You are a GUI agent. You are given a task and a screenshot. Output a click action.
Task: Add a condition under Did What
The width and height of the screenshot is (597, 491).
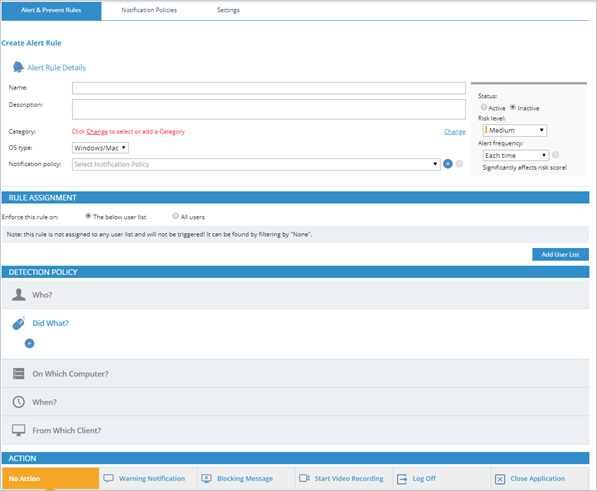[29, 343]
